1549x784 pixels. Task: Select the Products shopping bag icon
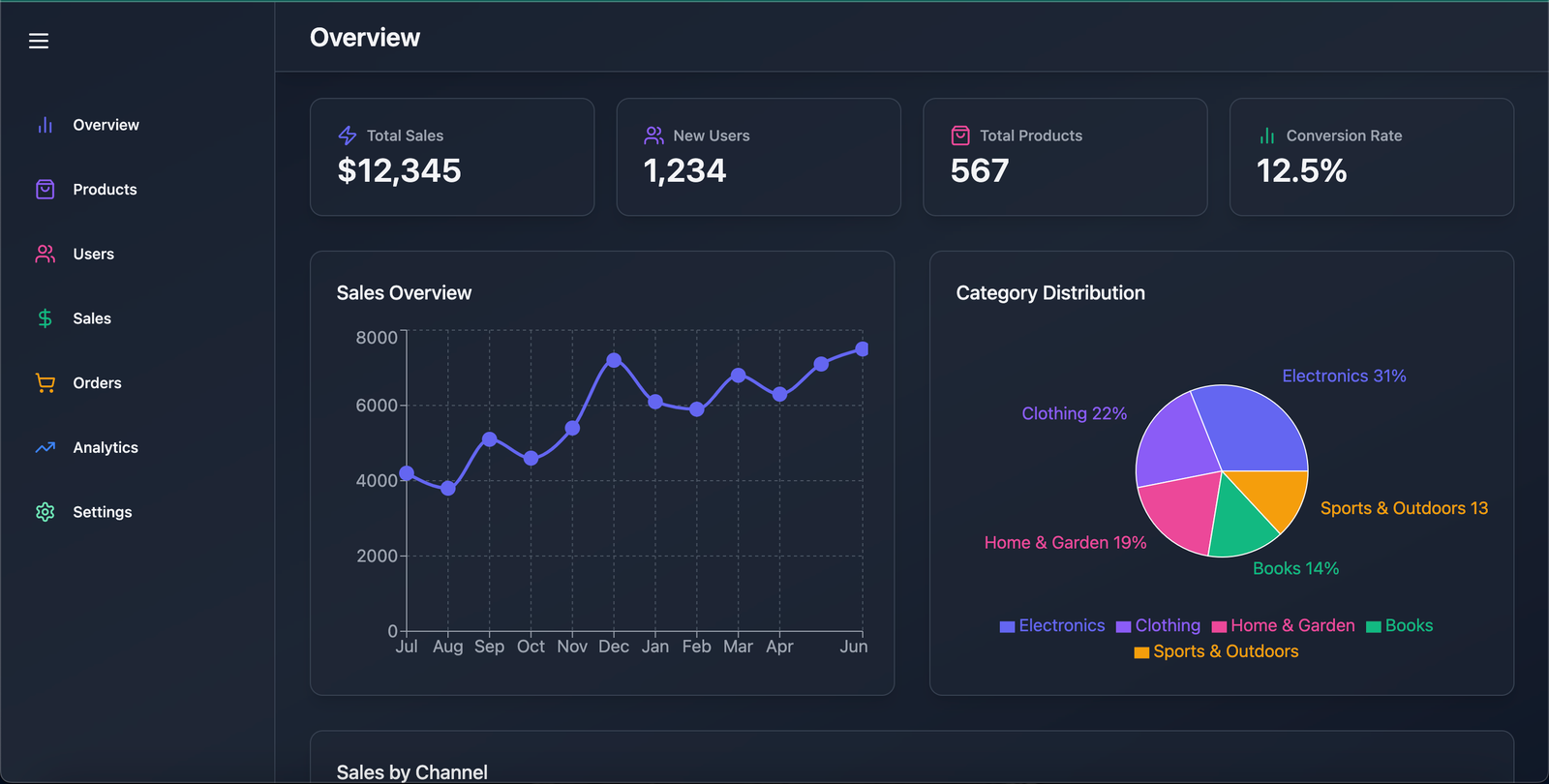point(46,190)
